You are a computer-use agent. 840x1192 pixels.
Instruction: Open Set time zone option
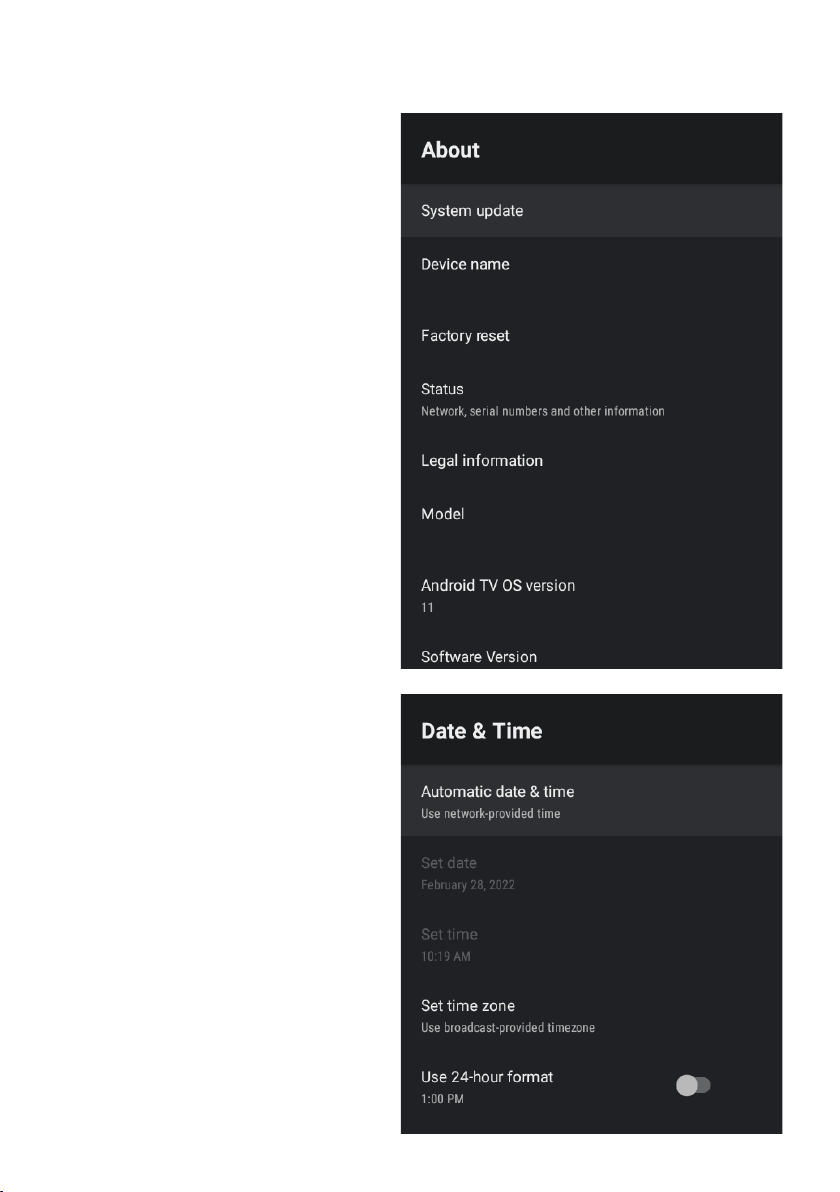pos(591,1015)
